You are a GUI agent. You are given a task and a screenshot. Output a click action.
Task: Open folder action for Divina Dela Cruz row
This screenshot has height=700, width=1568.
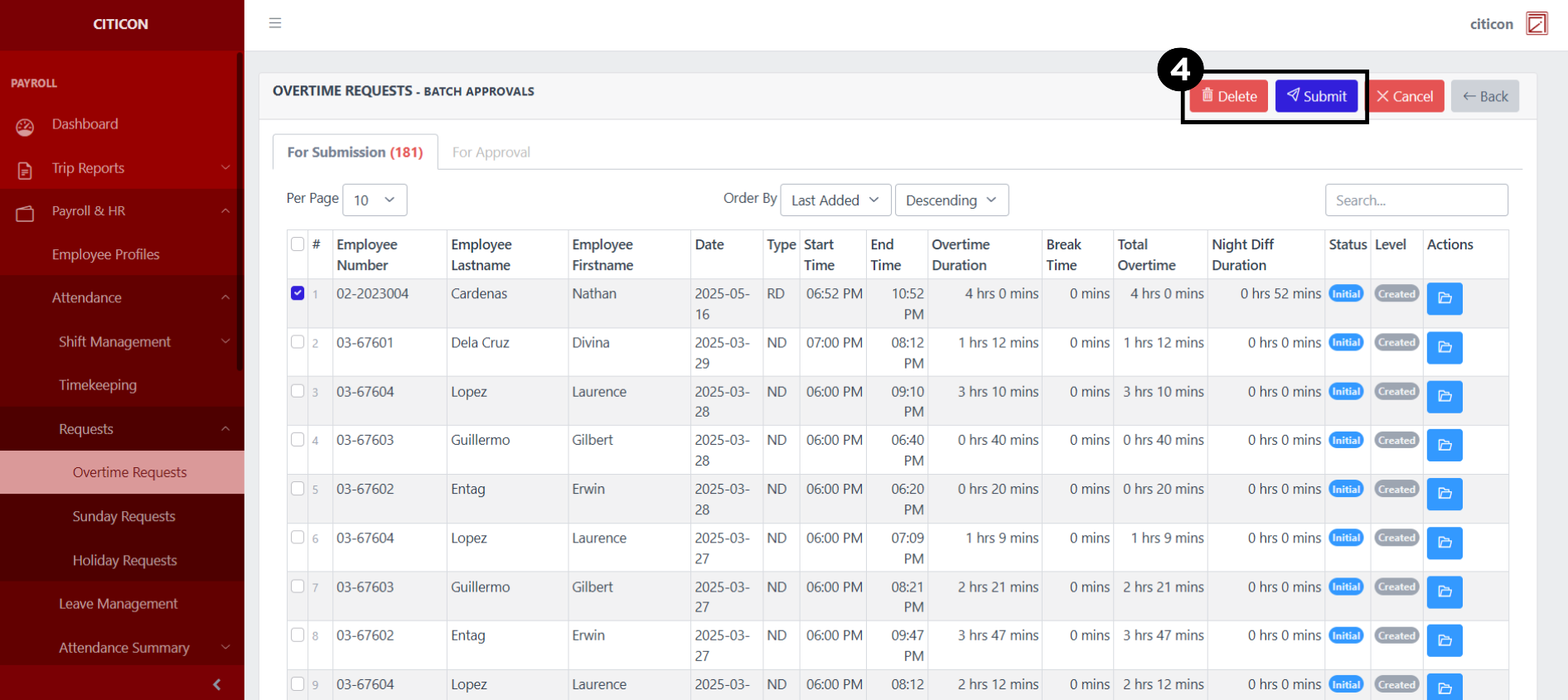pos(1444,347)
